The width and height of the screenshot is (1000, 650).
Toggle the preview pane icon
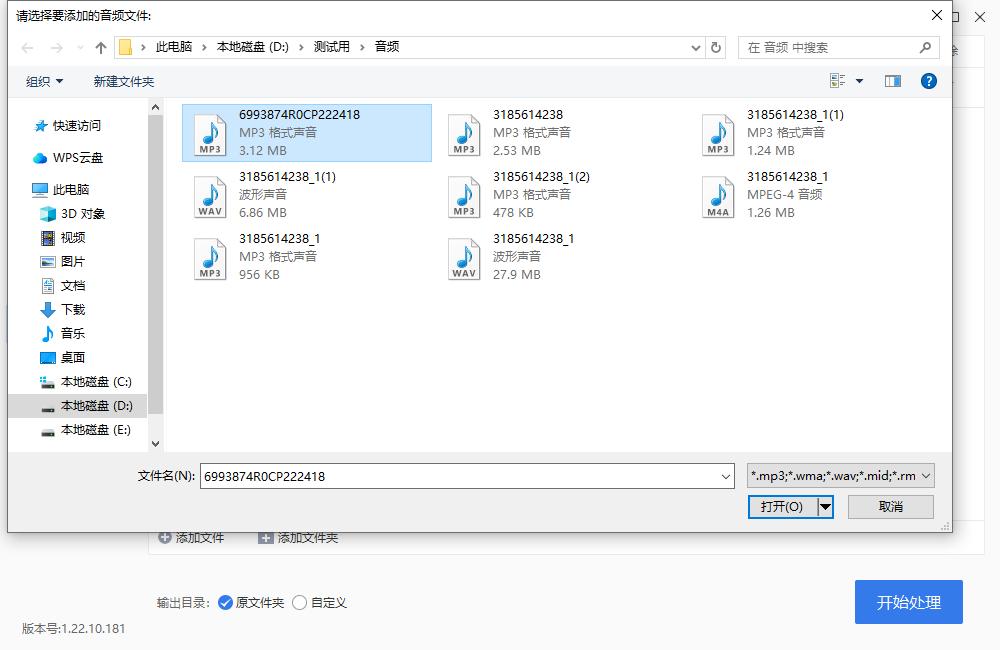click(x=893, y=81)
